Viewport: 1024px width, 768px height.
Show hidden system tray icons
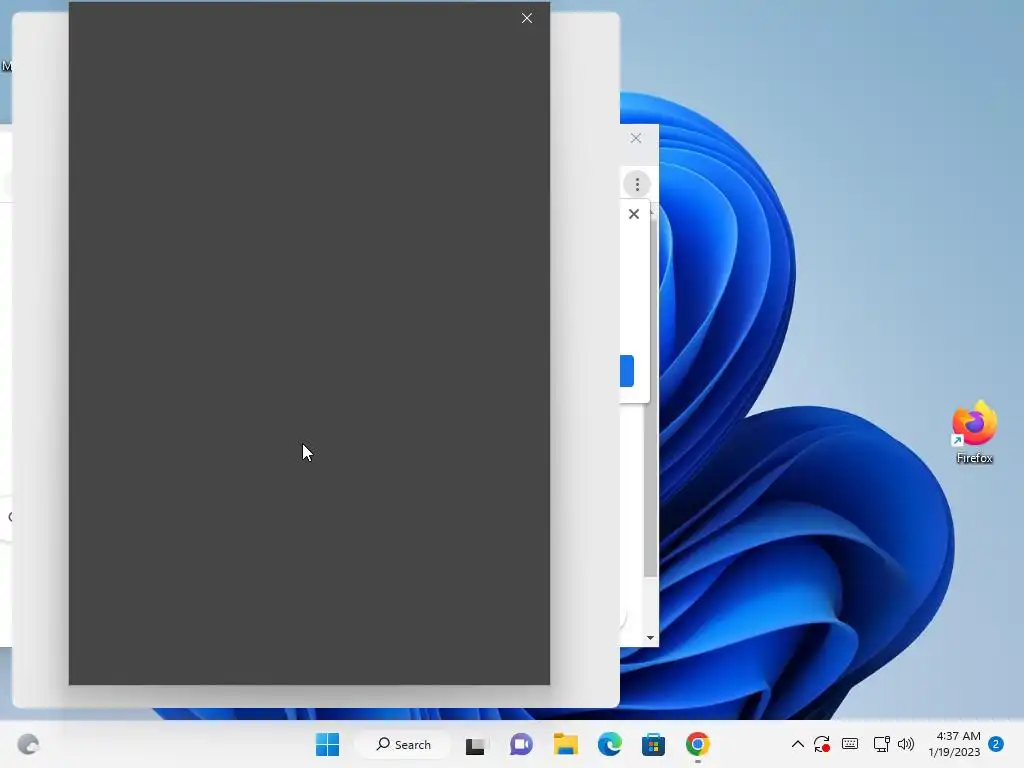click(x=797, y=744)
